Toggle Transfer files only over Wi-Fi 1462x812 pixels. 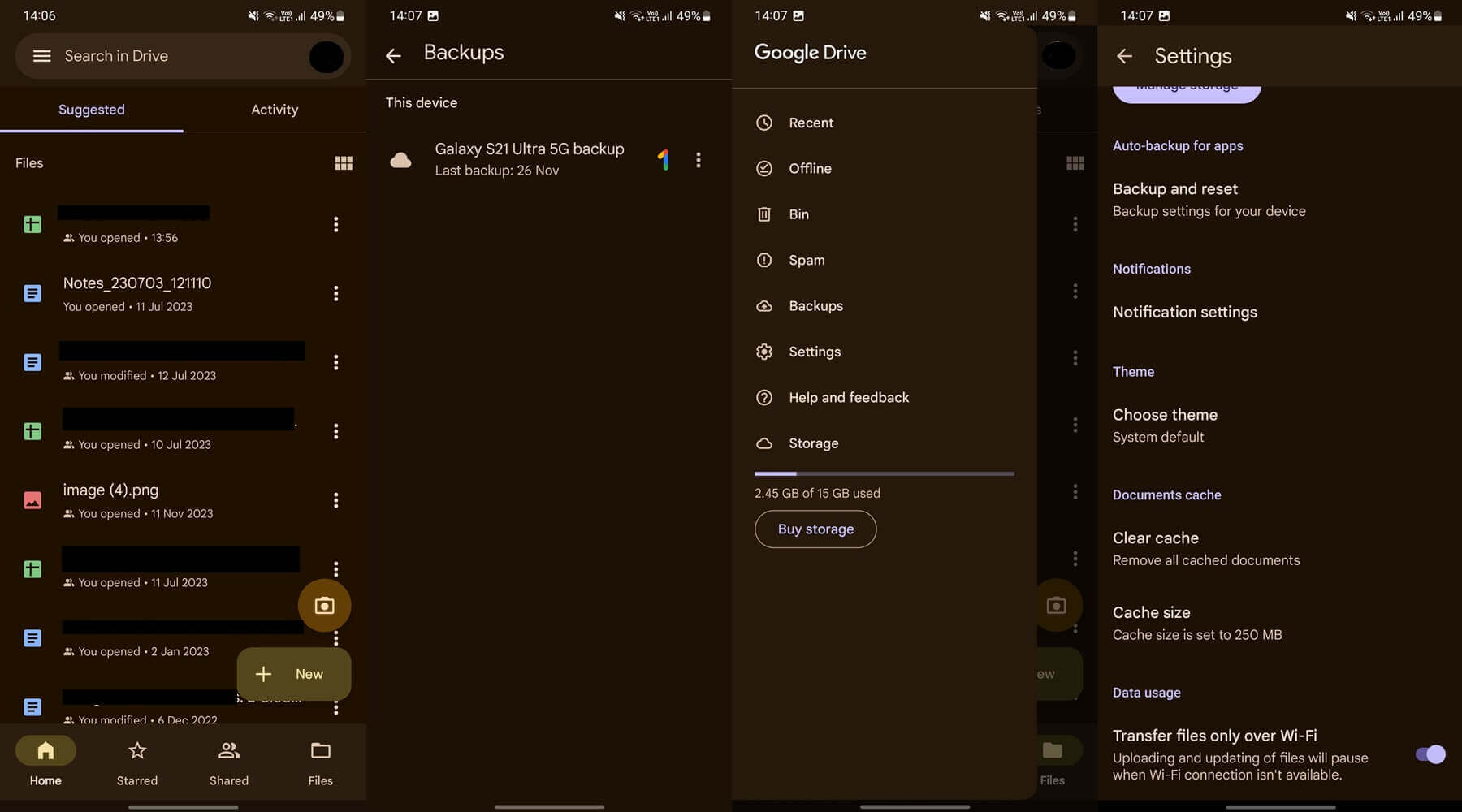(x=1430, y=754)
